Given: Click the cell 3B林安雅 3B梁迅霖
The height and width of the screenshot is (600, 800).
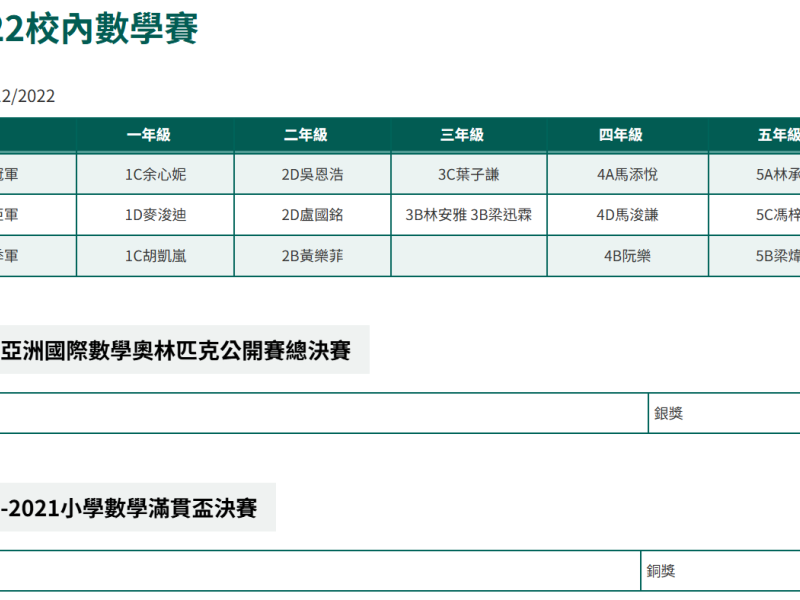Looking at the screenshot, I should 469,215.
